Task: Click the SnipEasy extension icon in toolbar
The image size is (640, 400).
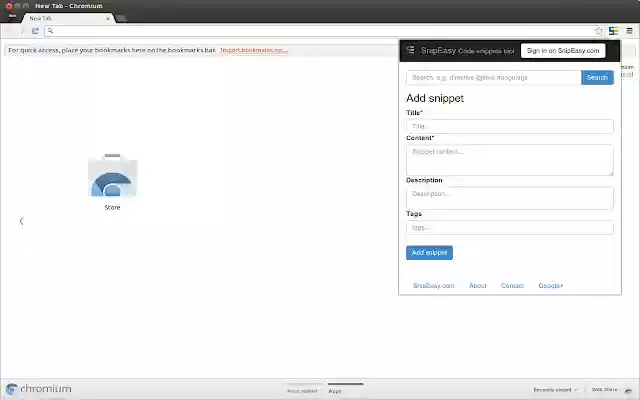Action: click(x=613, y=31)
